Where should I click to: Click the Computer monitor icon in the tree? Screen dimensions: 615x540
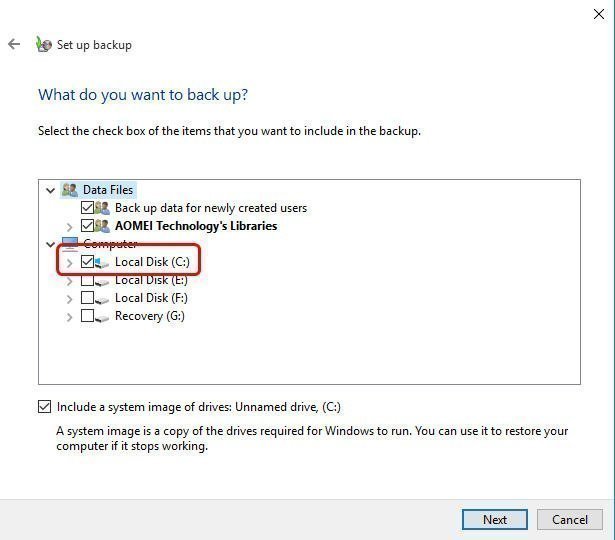(x=69, y=243)
